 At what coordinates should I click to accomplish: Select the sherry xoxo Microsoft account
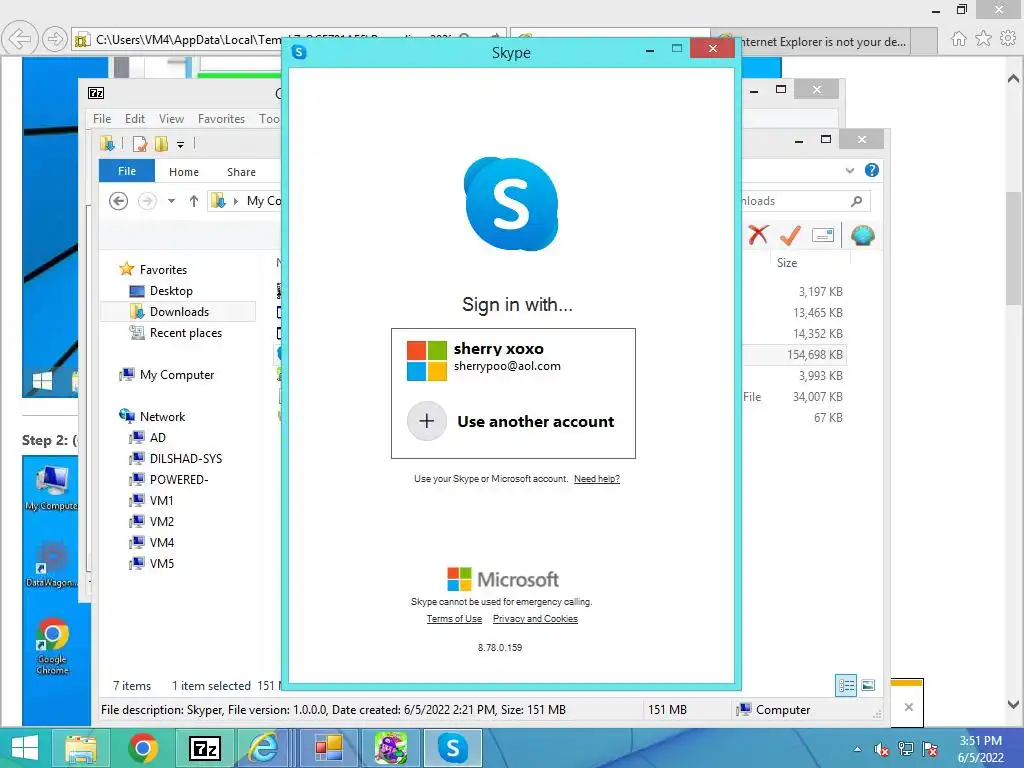[x=513, y=360]
